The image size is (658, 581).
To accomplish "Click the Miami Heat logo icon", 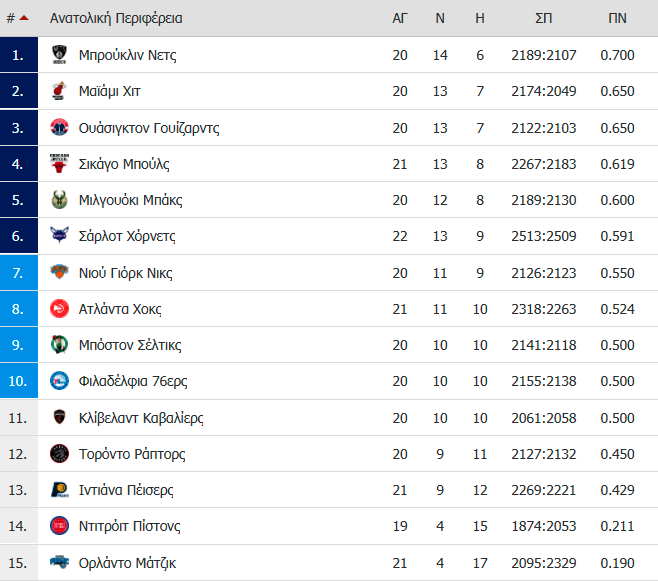I will point(59,91).
